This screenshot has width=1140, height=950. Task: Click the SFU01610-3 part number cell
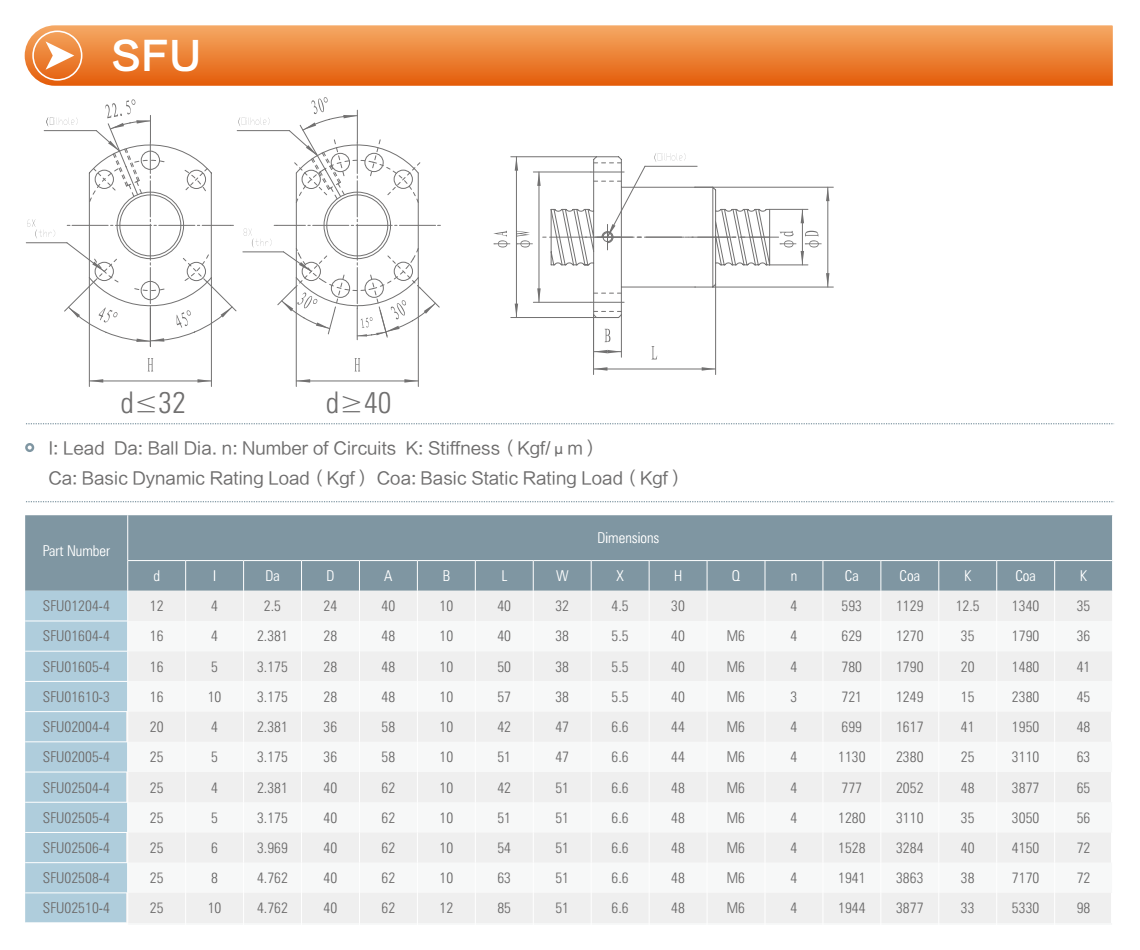pos(76,697)
